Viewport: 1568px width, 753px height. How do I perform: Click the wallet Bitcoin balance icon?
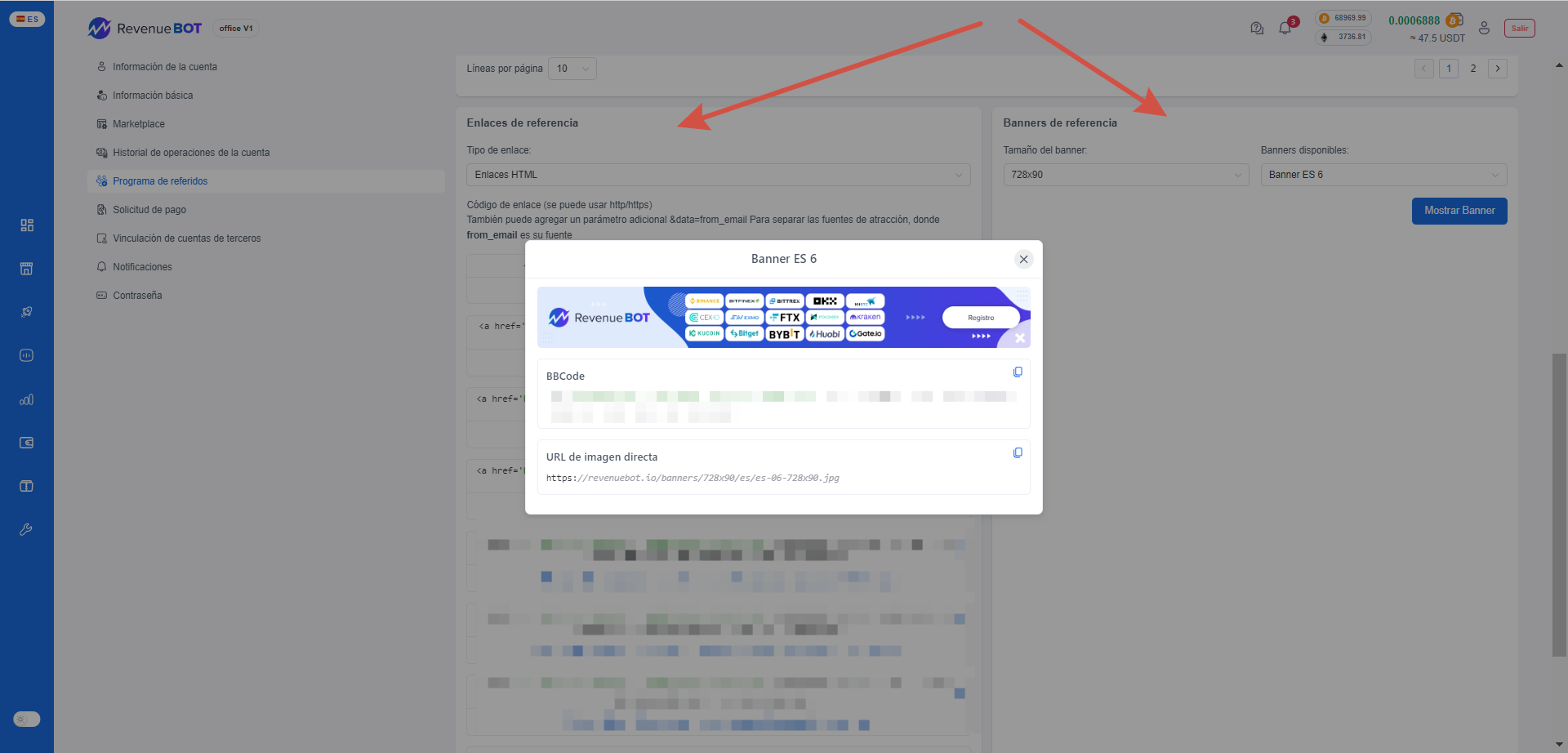click(x=1454, y=20)
